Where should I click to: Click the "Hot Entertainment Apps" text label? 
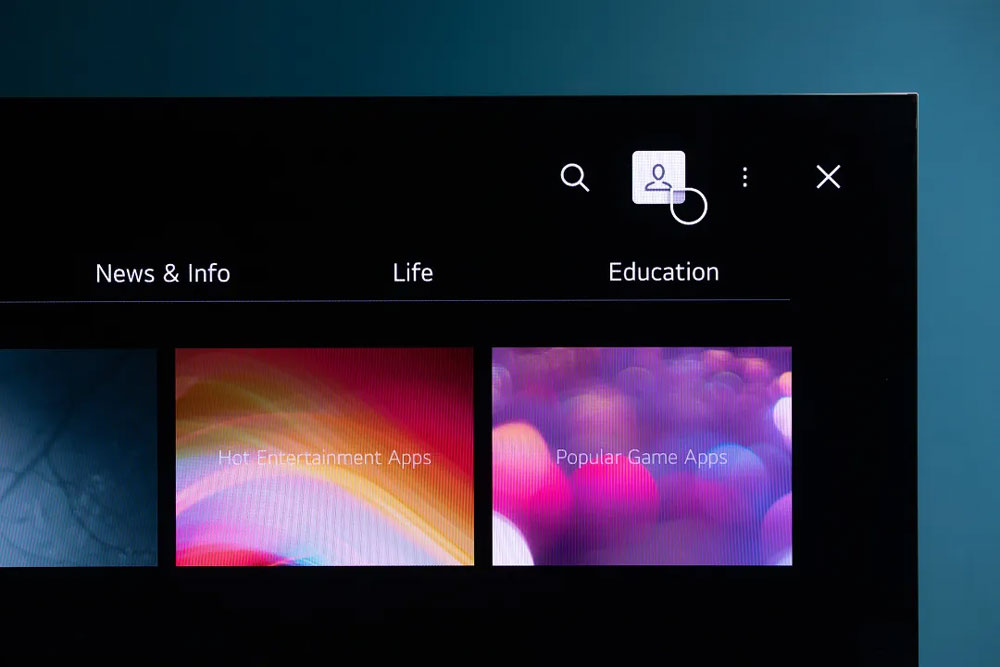click(x=324, y=458)
